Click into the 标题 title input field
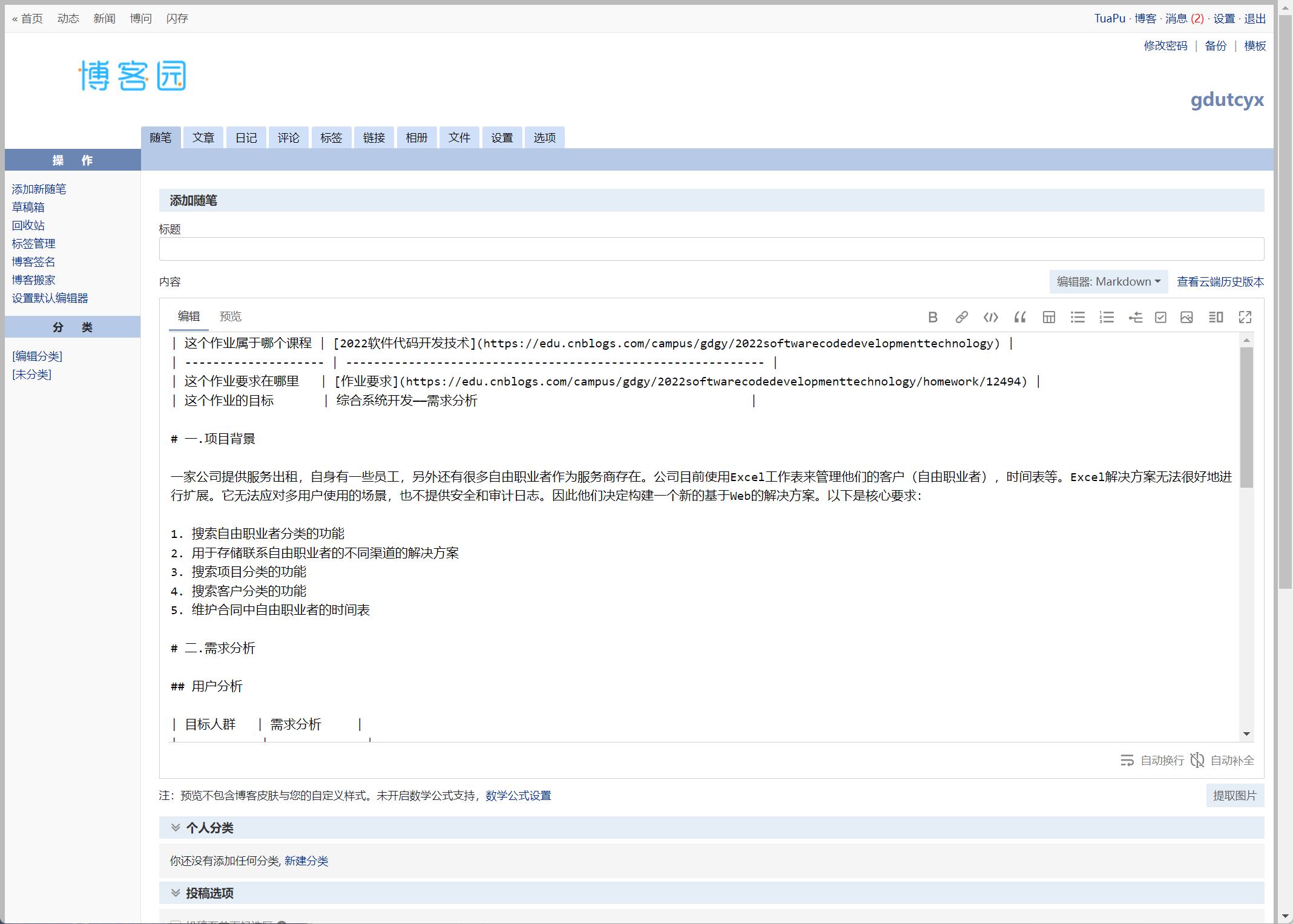The height and width of the screenshot is (924, 1293). (711, 249)
